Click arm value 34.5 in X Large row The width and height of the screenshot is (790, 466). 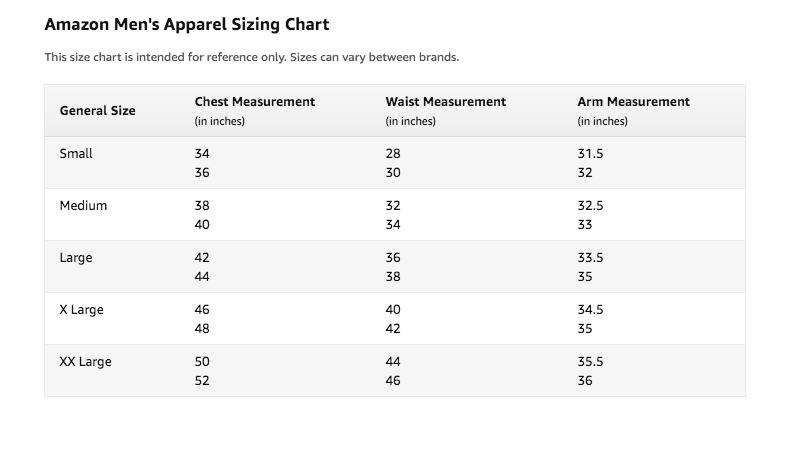pos(590,309)
